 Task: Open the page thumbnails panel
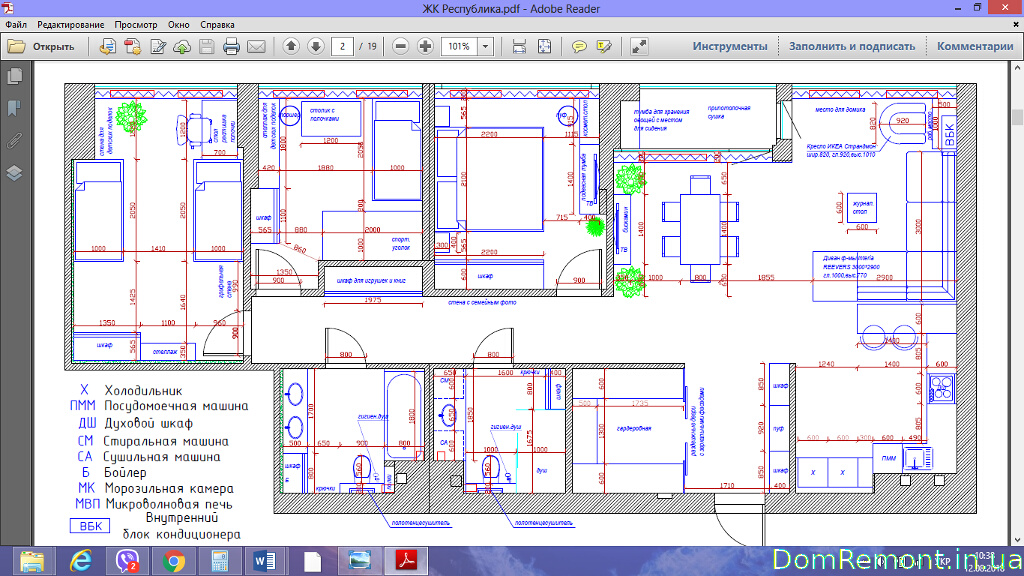tap(14, 76)
